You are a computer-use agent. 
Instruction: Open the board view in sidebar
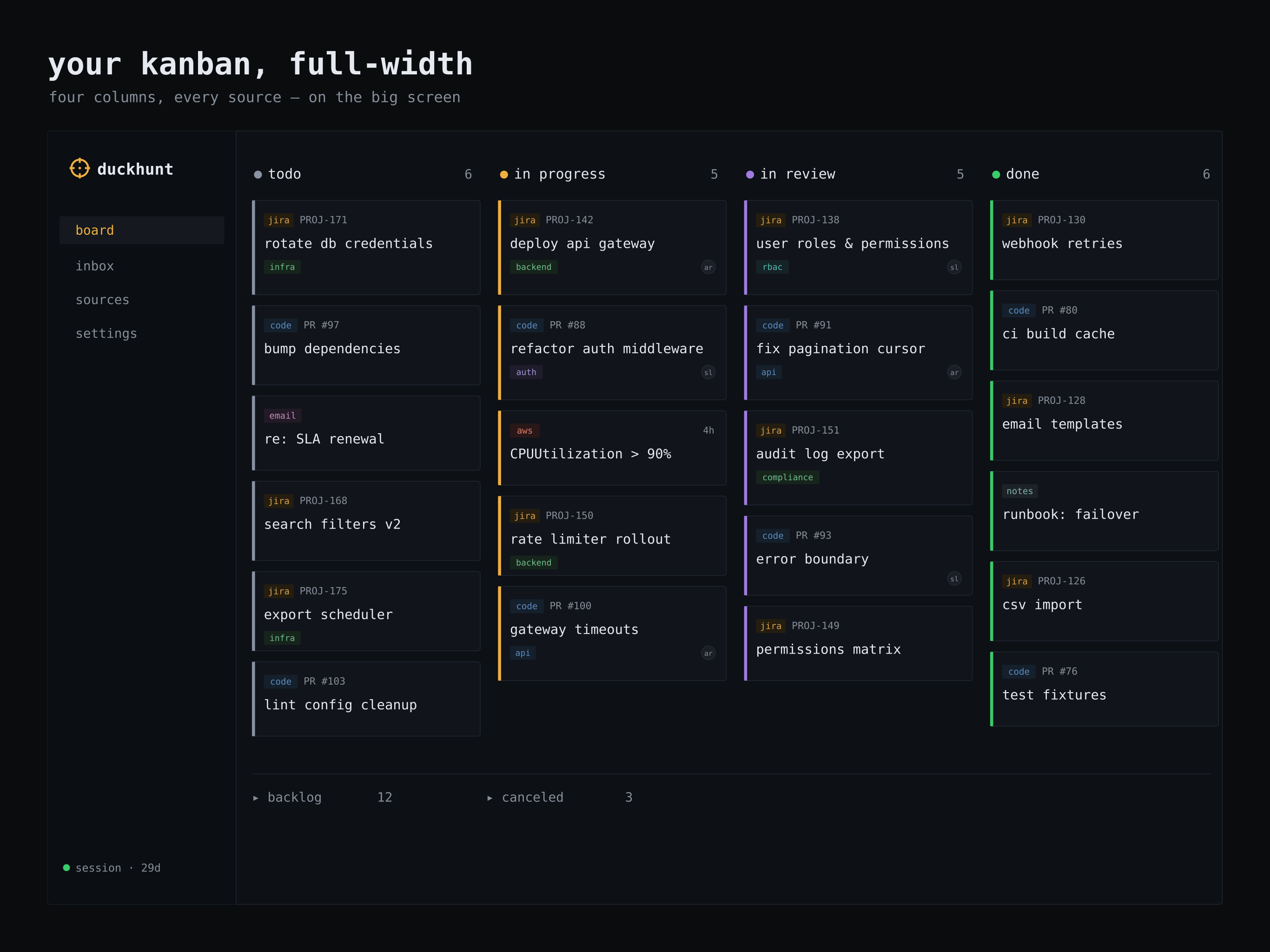coord(142,230)
